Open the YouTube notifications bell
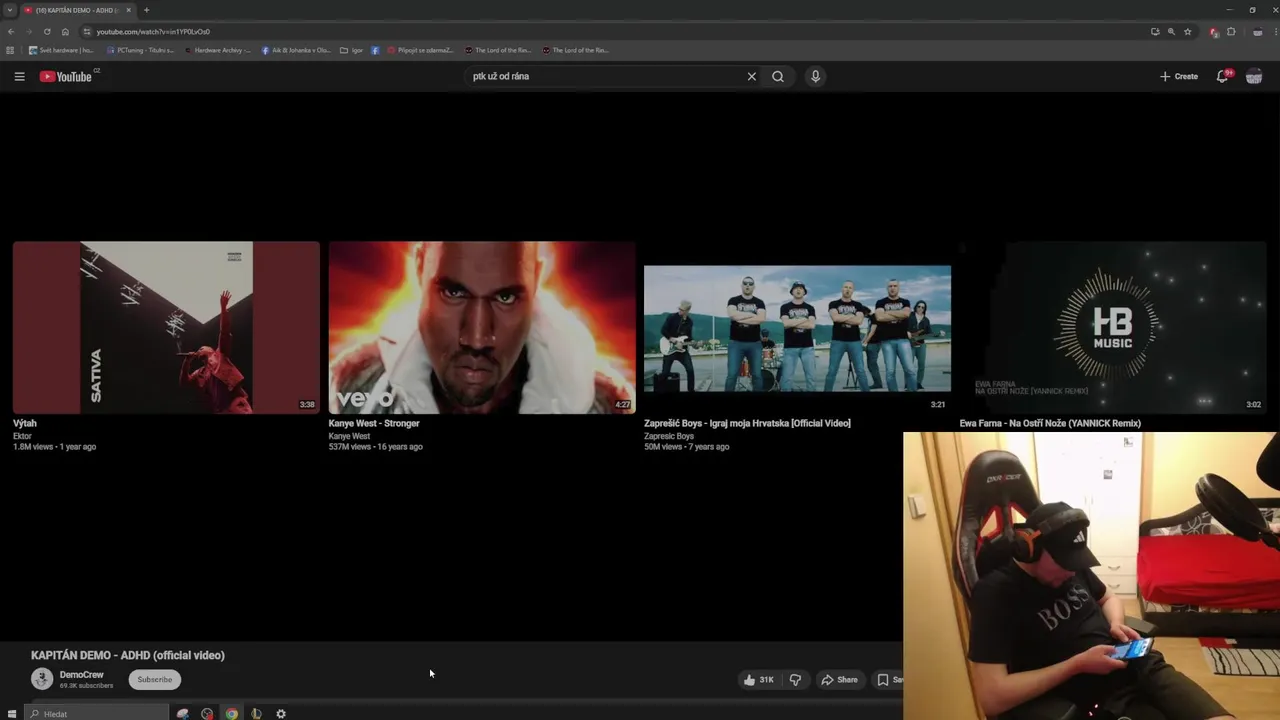1280x720 pixels. tap(1223, 76)
